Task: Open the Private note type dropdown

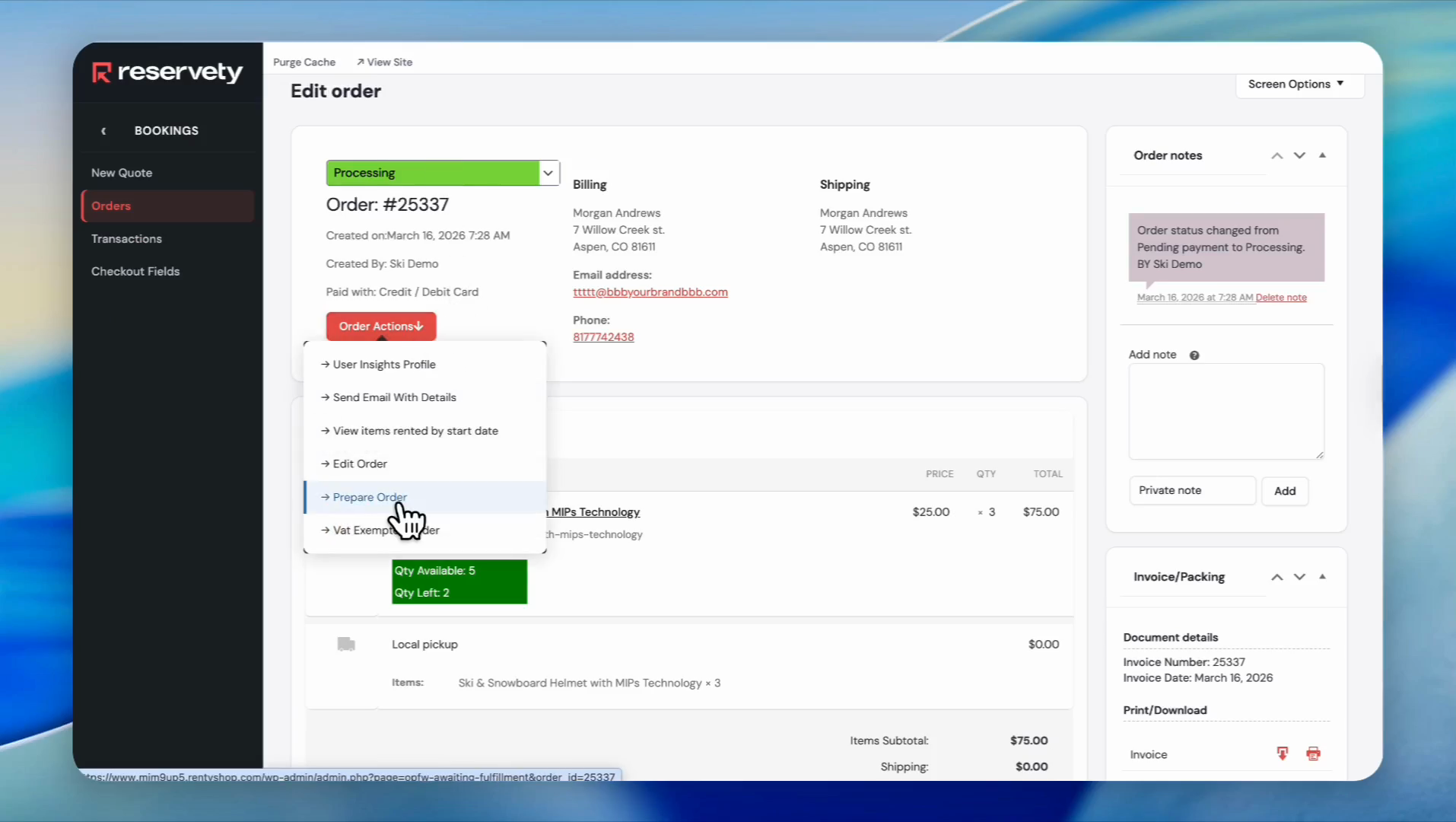Action: pyautogui.click(x=1191, y=491)
